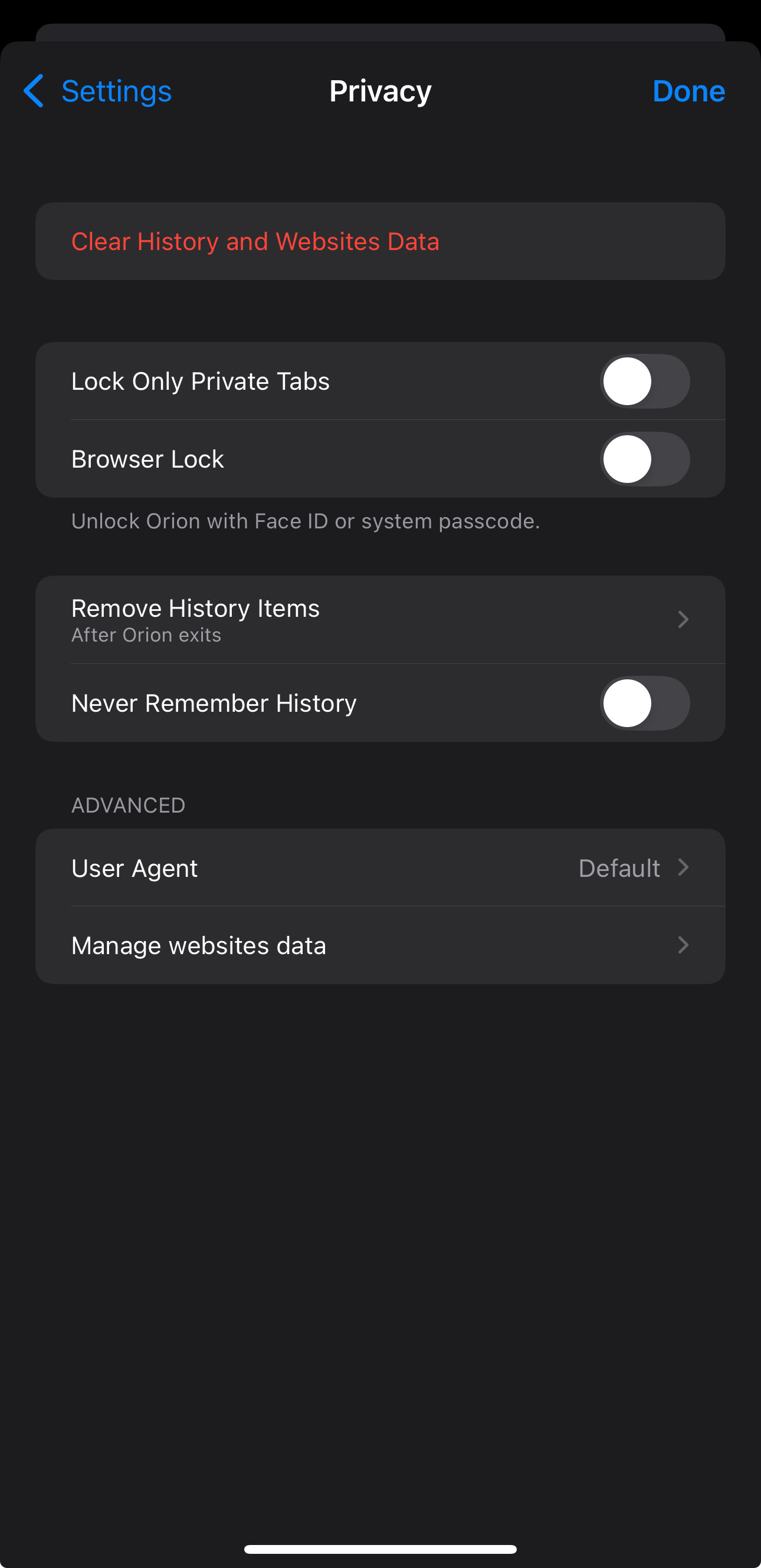Select the User Agent label
761x1568 pixels.
(x=135, y=868)
